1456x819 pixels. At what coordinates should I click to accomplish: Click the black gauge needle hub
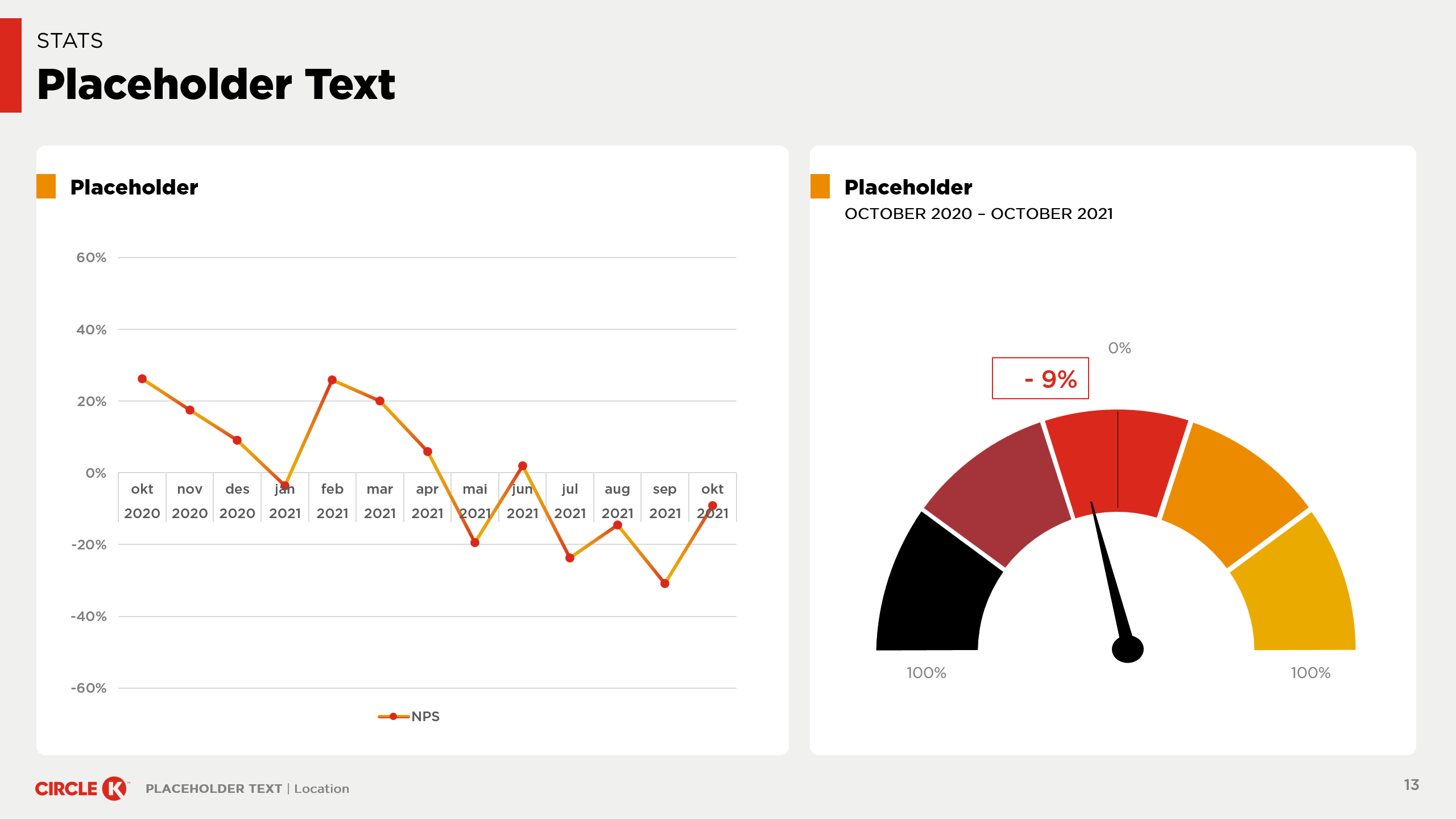(1128, 650)
